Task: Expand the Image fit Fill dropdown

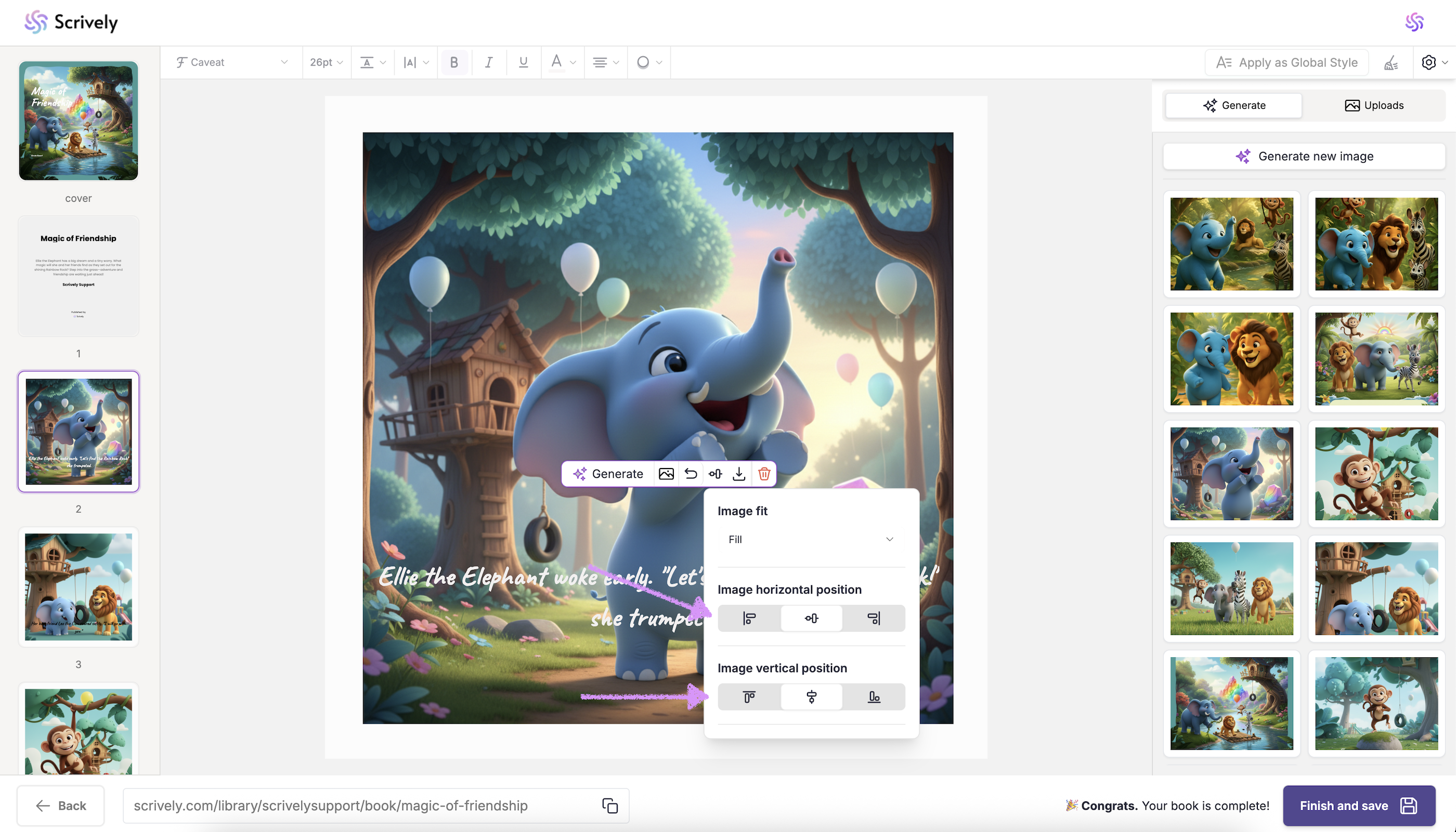Action: tap(811, 539)
